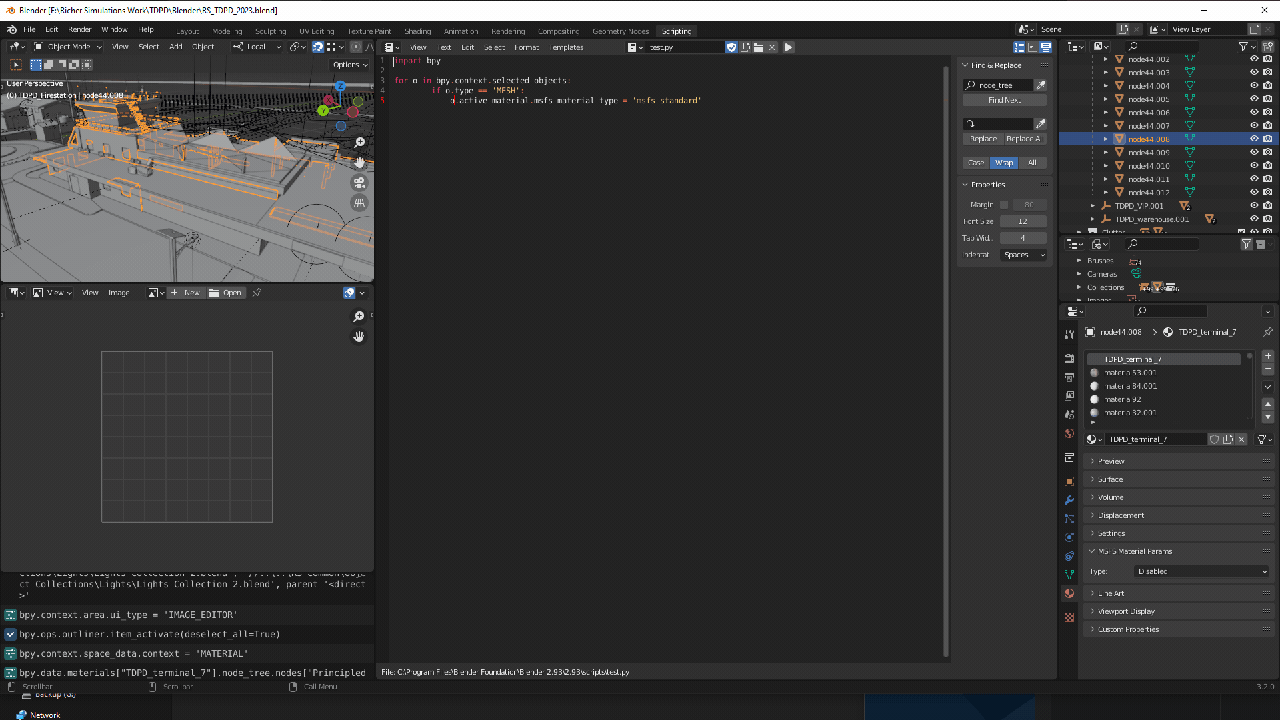This screenshot has width=1280, height=720.
Task: Run the script with the play button
Action: pos(788,47)
